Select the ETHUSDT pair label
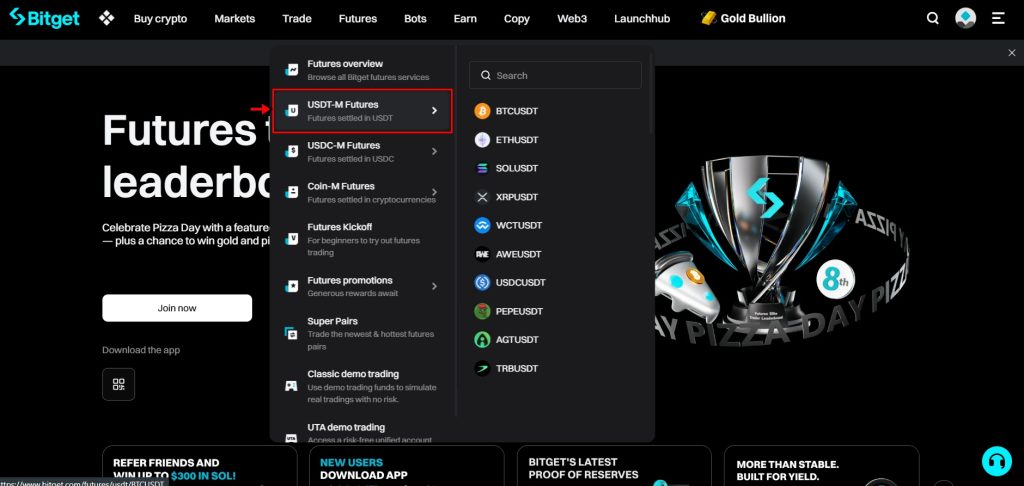The image size is (1024, 486). point(517,140)
